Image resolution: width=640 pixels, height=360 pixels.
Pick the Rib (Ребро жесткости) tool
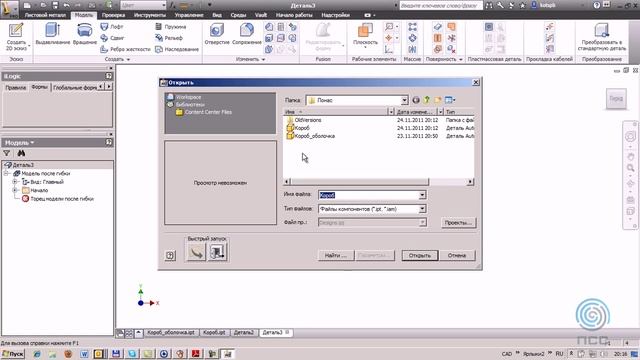click(x=125, y=49)
